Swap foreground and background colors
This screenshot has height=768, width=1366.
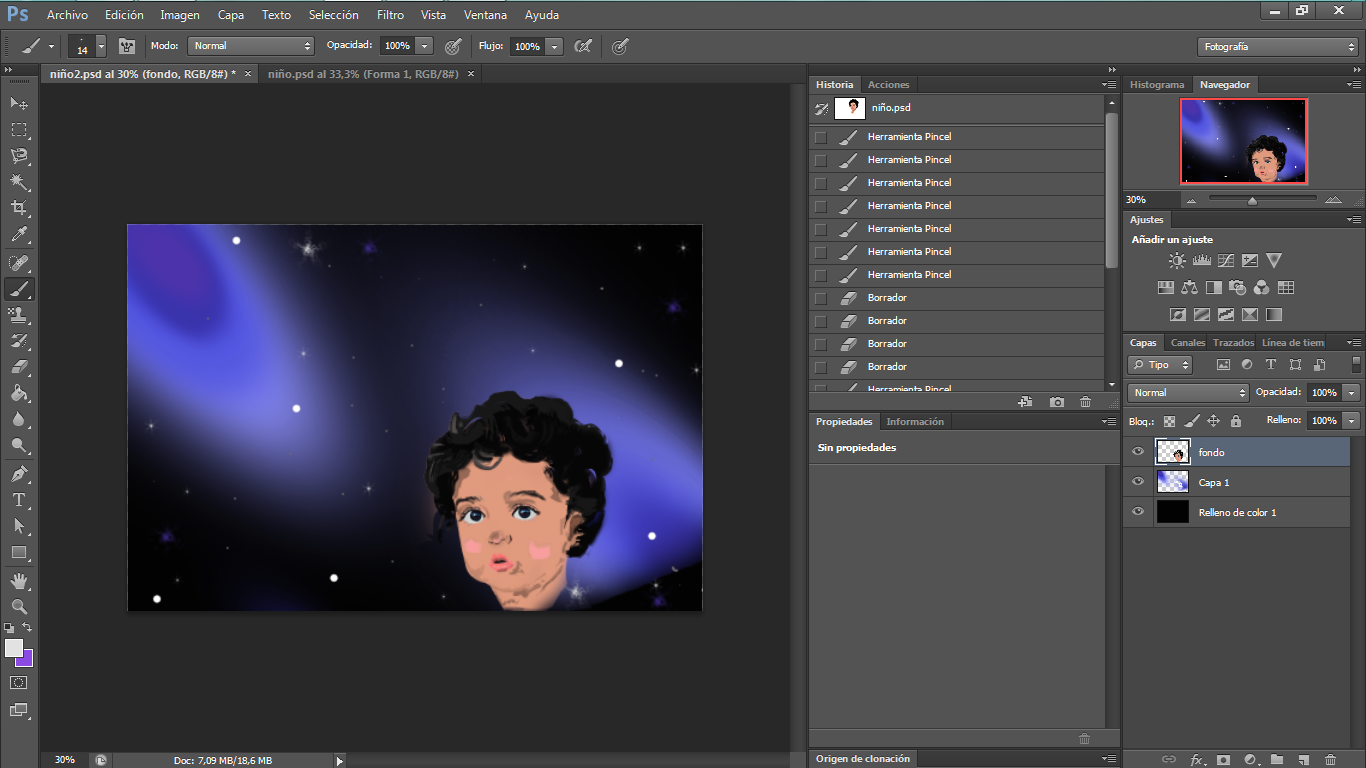(x=28, y=628)
